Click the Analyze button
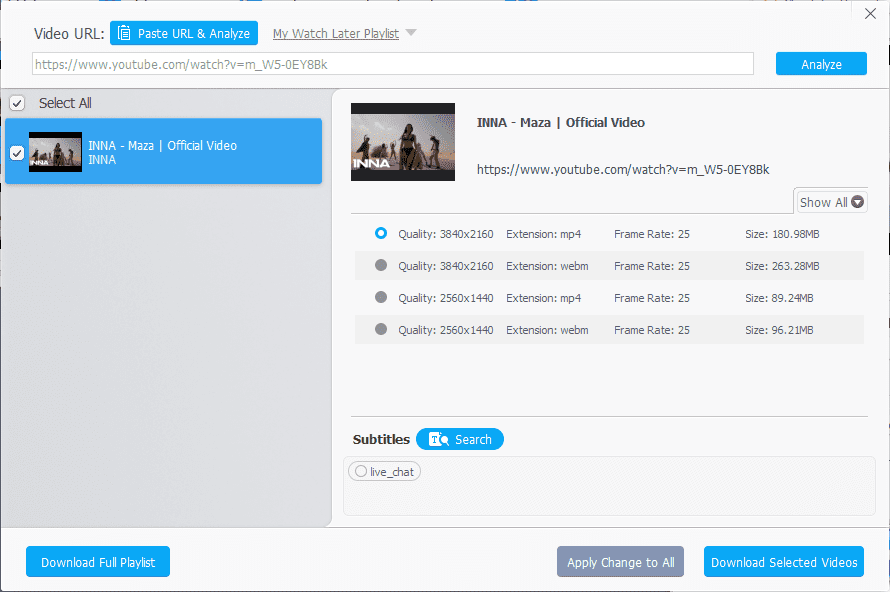The height and width of the screenshot is (592, 890). (x=821, y=64)
